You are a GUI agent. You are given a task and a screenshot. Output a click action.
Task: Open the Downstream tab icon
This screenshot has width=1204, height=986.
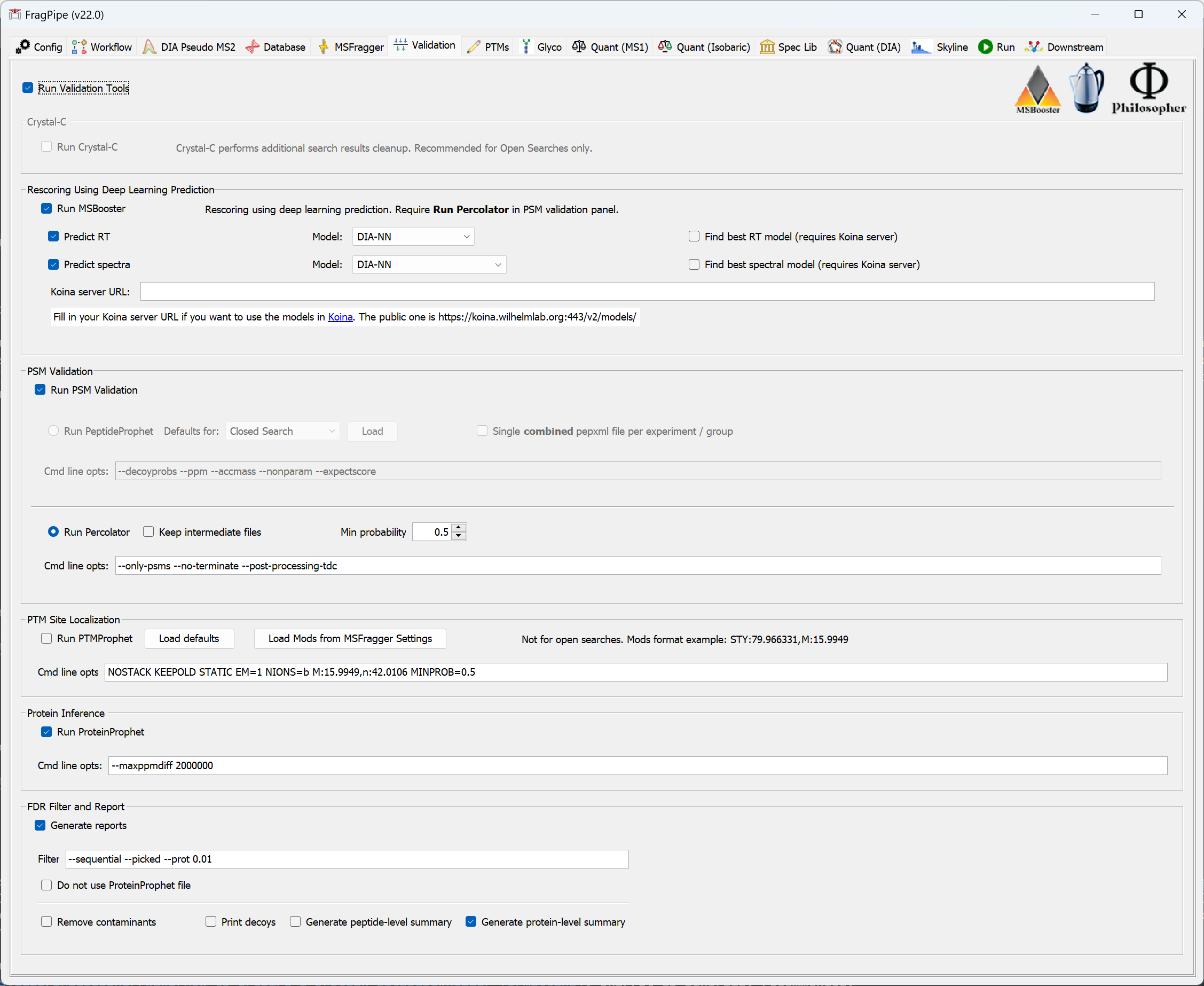click(1033, 46)
